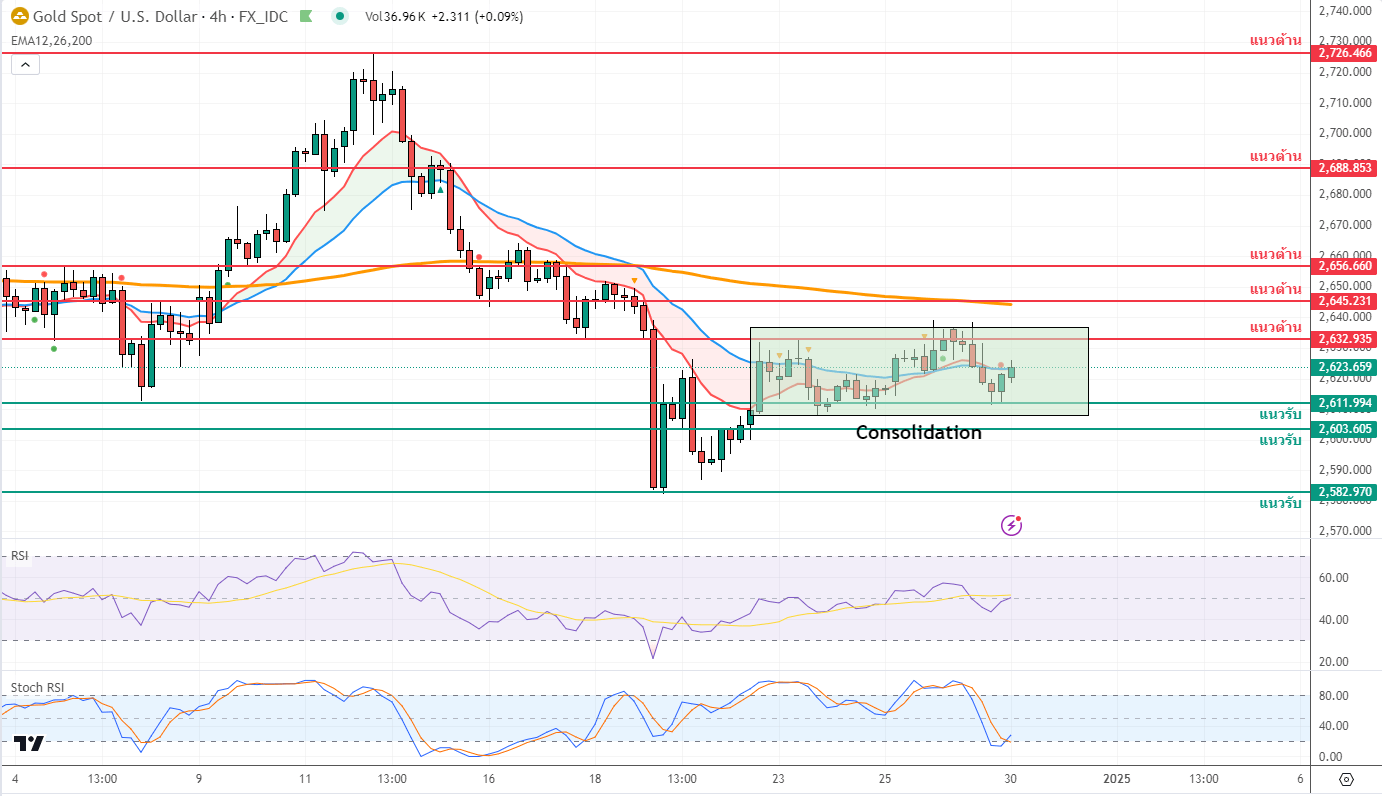Click the 2,680.000 price axis label
The image size is (1382, 796).
click(1344, 195)
